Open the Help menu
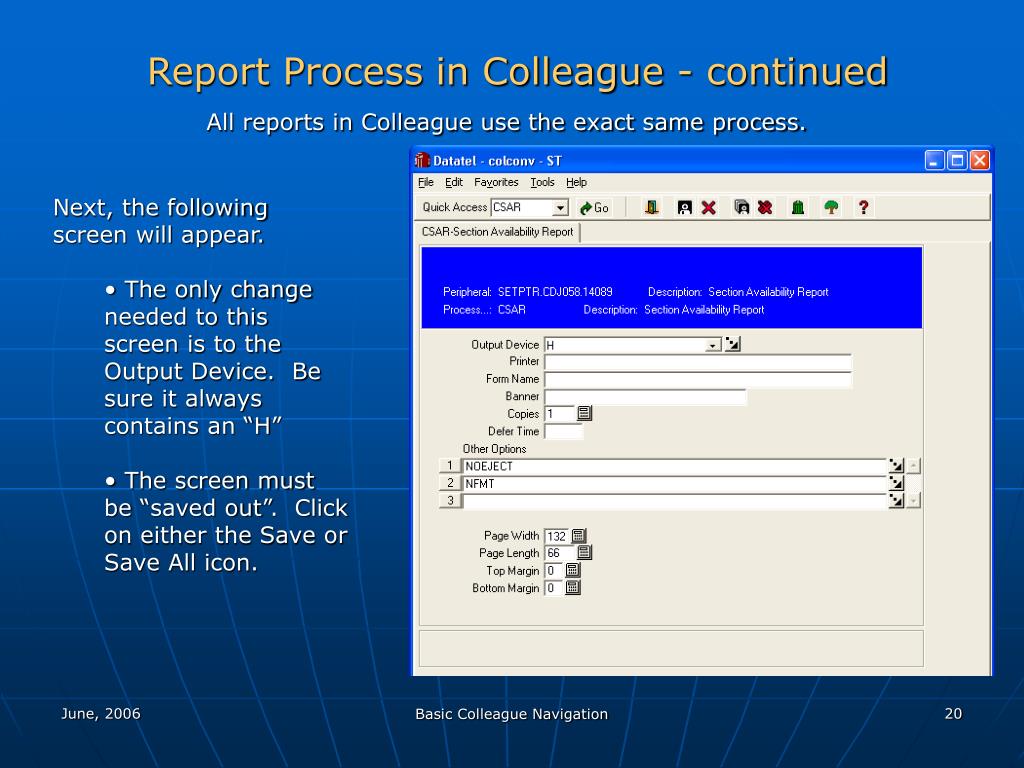The height and width of the screenshot is (768, 1024). click(576, 182)
